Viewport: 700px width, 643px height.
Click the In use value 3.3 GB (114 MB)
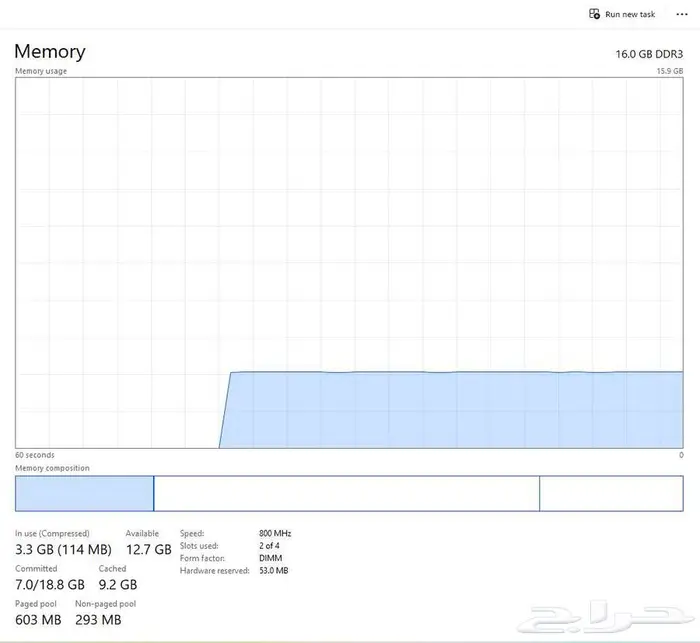tap(63, 549)
